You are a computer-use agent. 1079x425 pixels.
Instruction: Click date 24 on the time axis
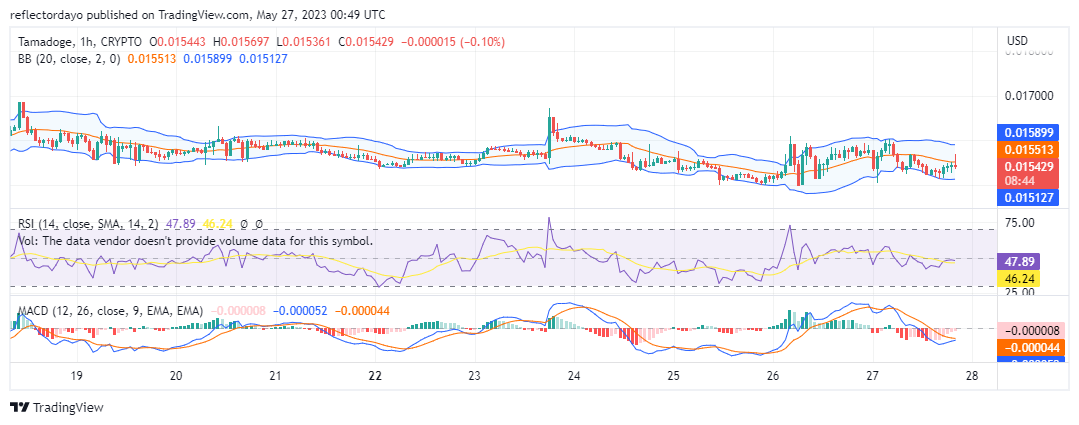(x=574, y=376)
